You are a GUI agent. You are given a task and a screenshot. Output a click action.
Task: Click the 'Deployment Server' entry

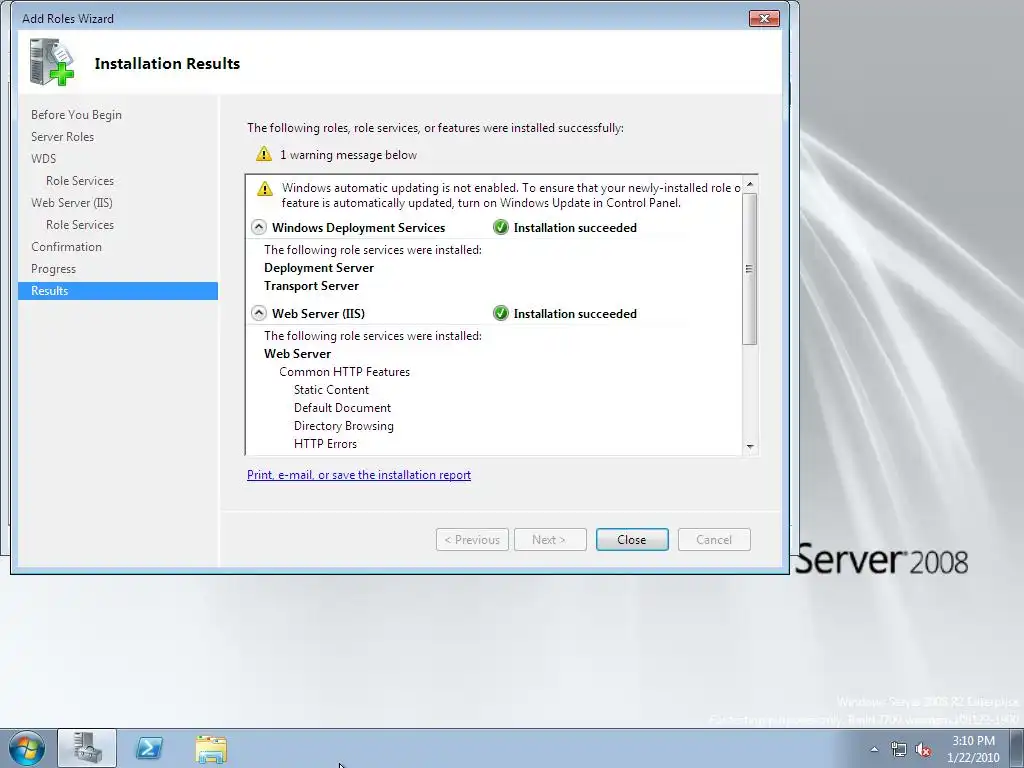click(x=319, y=268)
